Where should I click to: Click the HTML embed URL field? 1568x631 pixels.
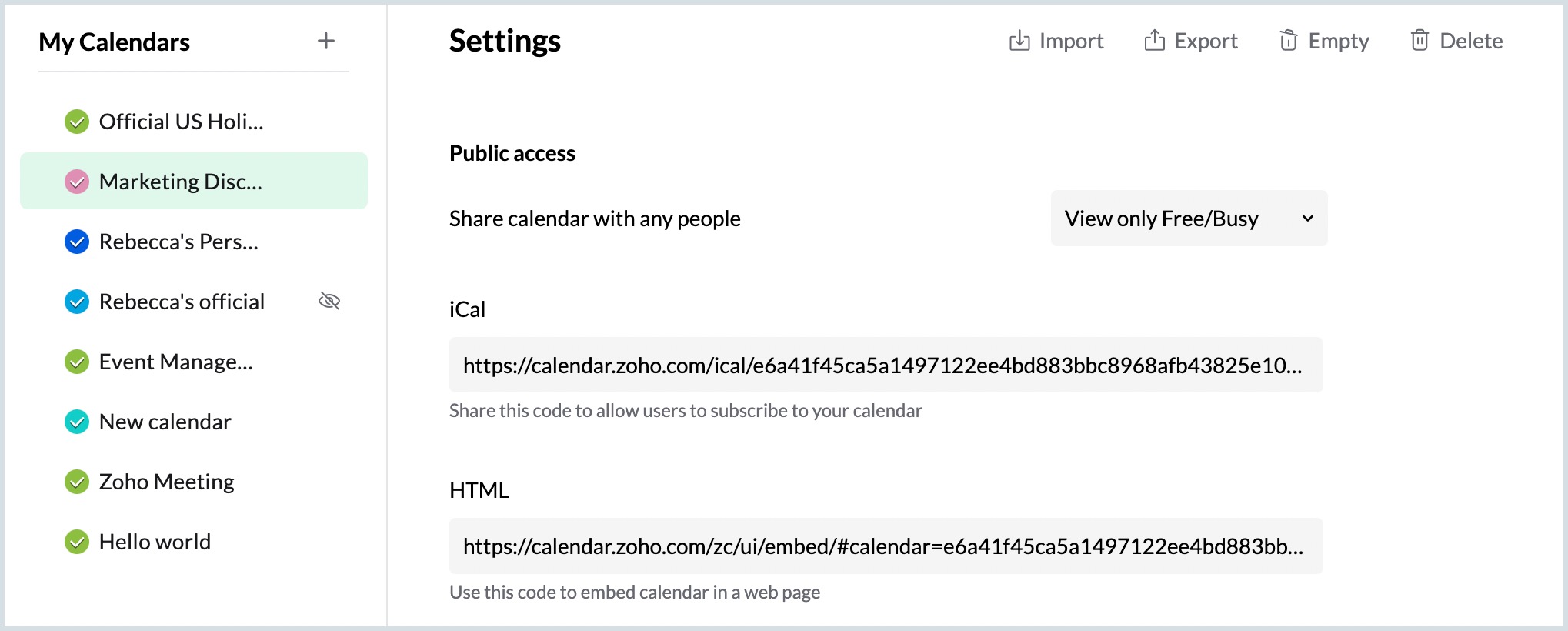pos(885,546)
